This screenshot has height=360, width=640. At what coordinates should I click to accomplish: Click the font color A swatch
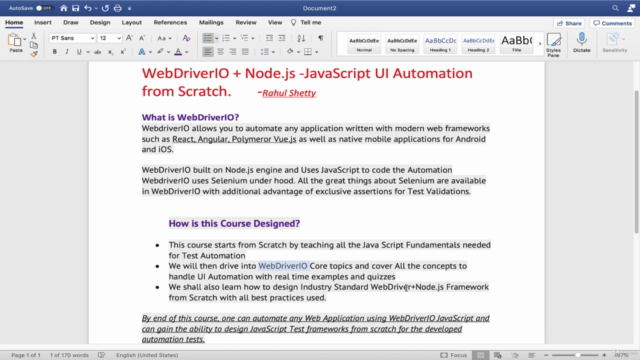click(x=178, y=52)
